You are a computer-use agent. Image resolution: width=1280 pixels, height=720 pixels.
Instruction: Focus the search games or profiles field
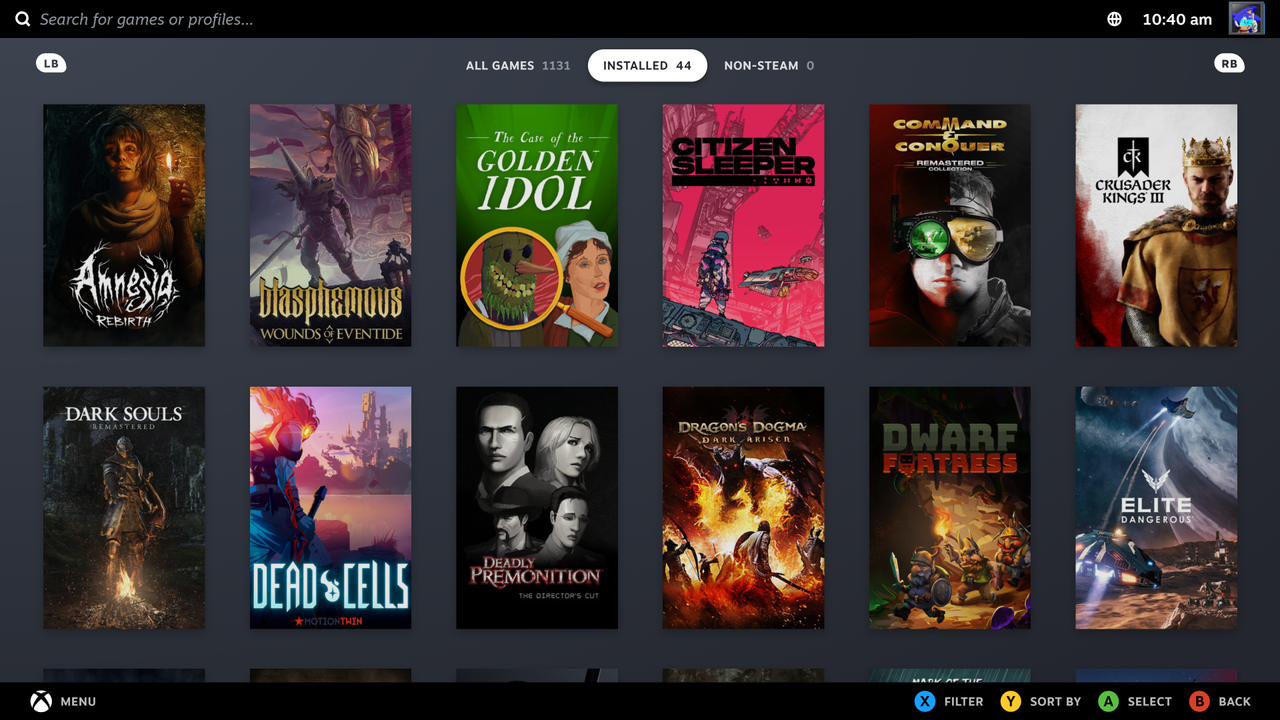pos(146,19)
